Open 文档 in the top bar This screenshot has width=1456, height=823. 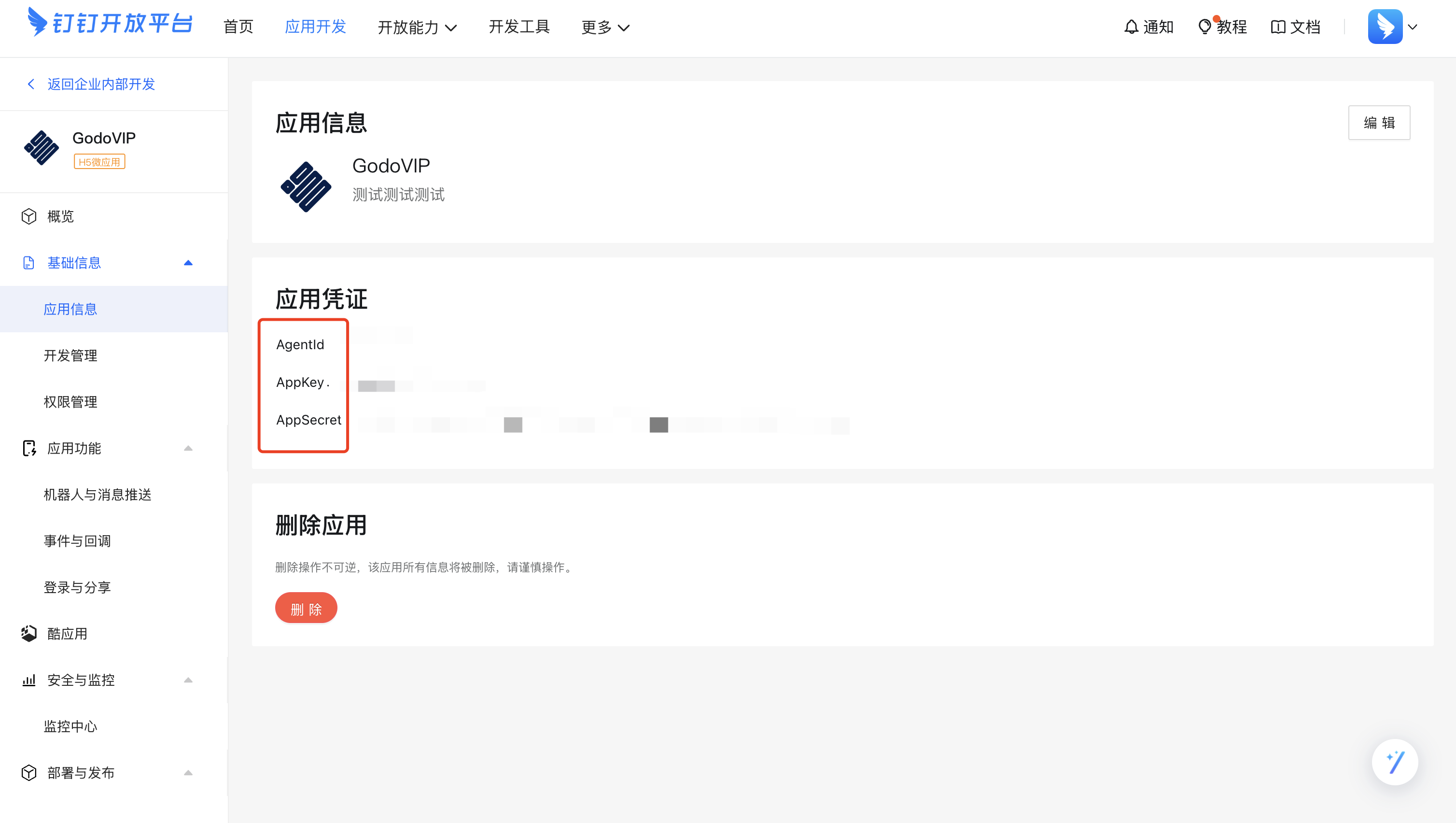(1305, 27)
